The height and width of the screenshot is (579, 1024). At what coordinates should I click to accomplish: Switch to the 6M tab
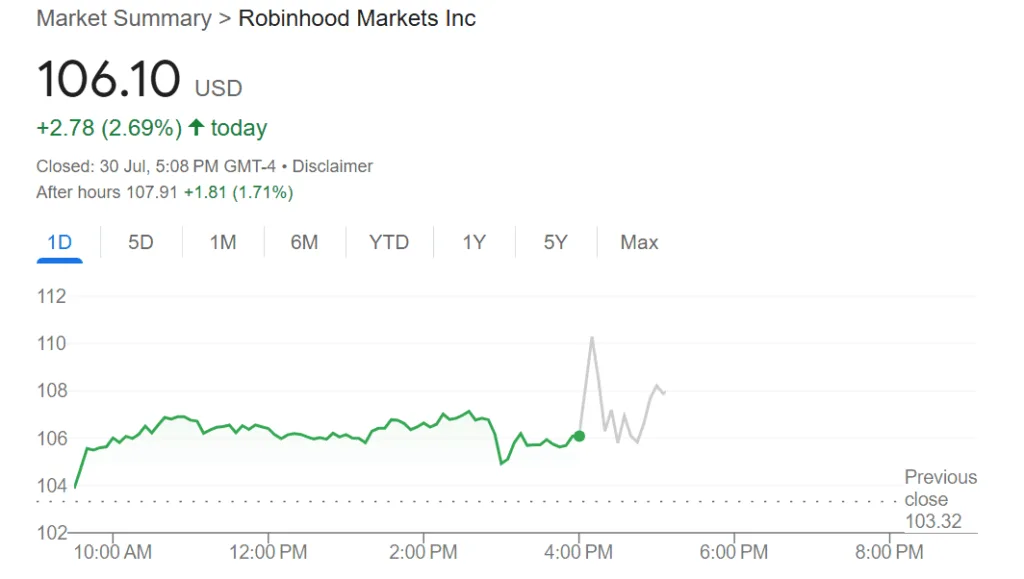304,242
